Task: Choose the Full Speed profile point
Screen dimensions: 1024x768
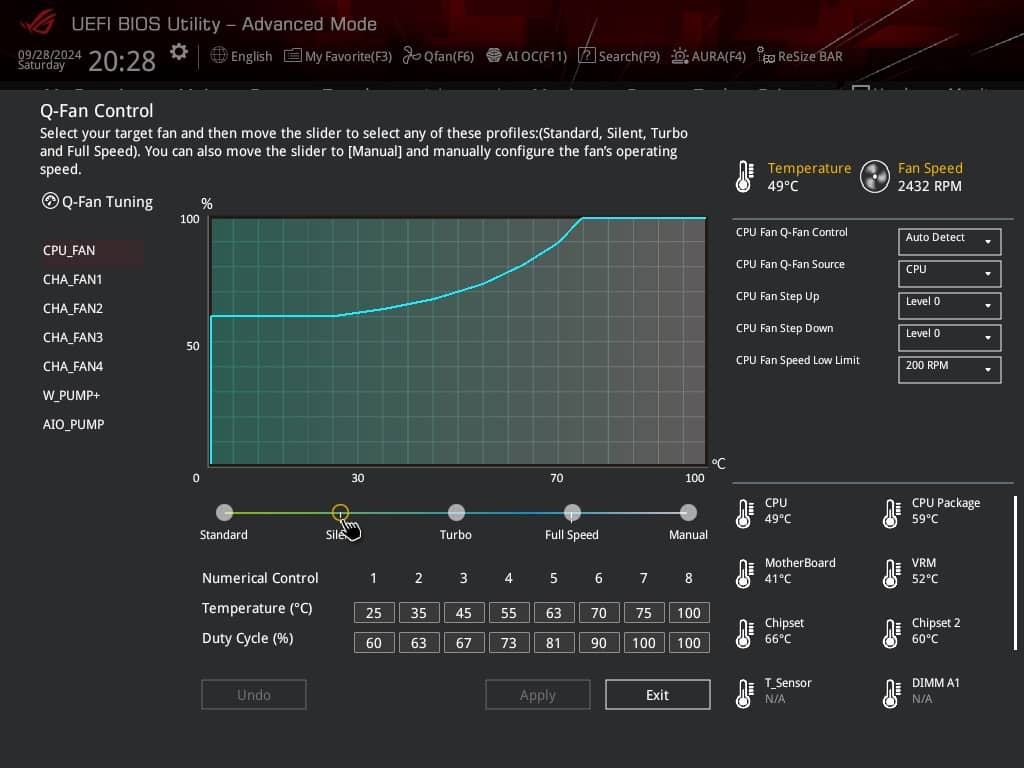Action: point(572,513)
